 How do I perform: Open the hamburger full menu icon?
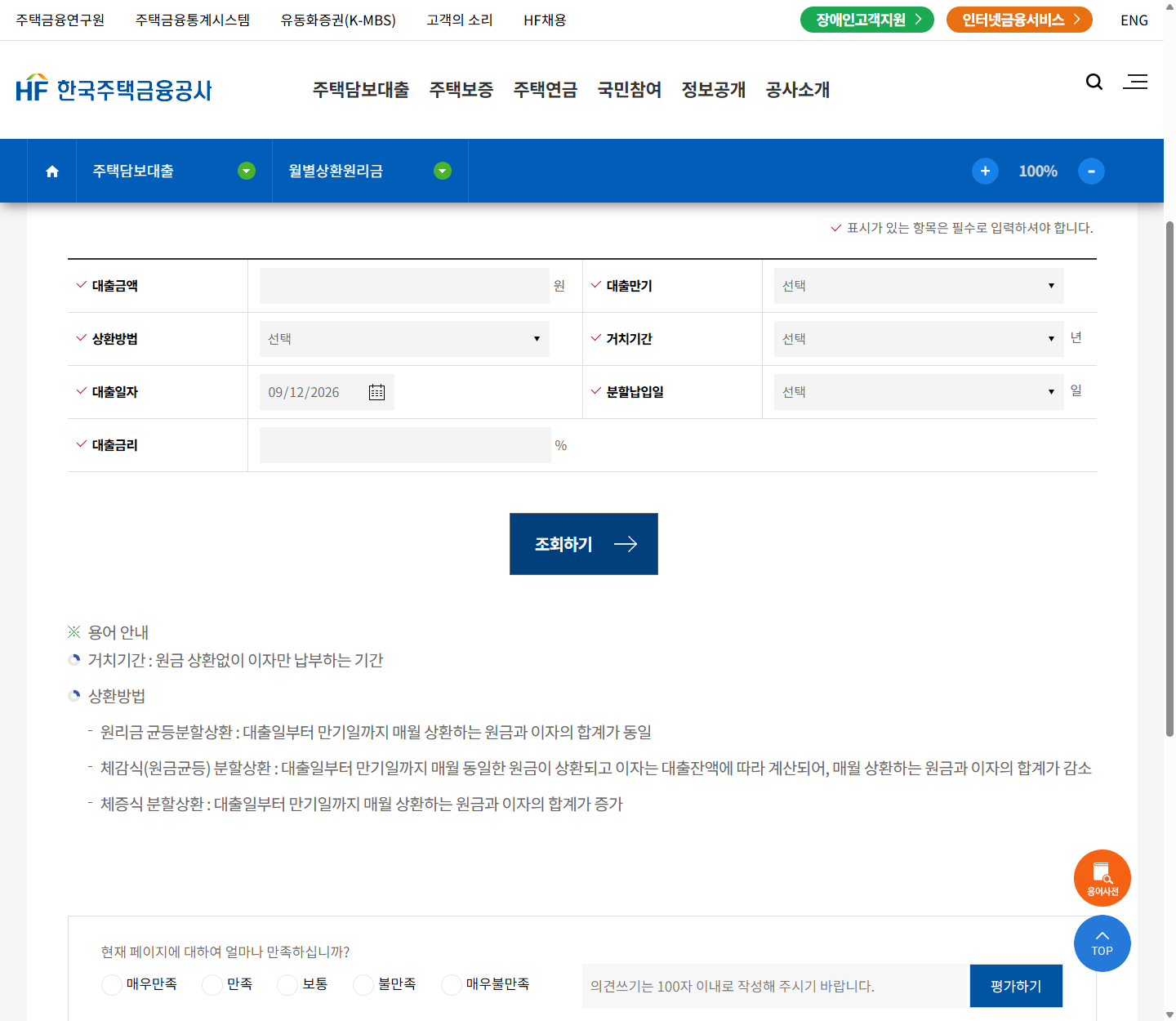[x=1135, y=82]
